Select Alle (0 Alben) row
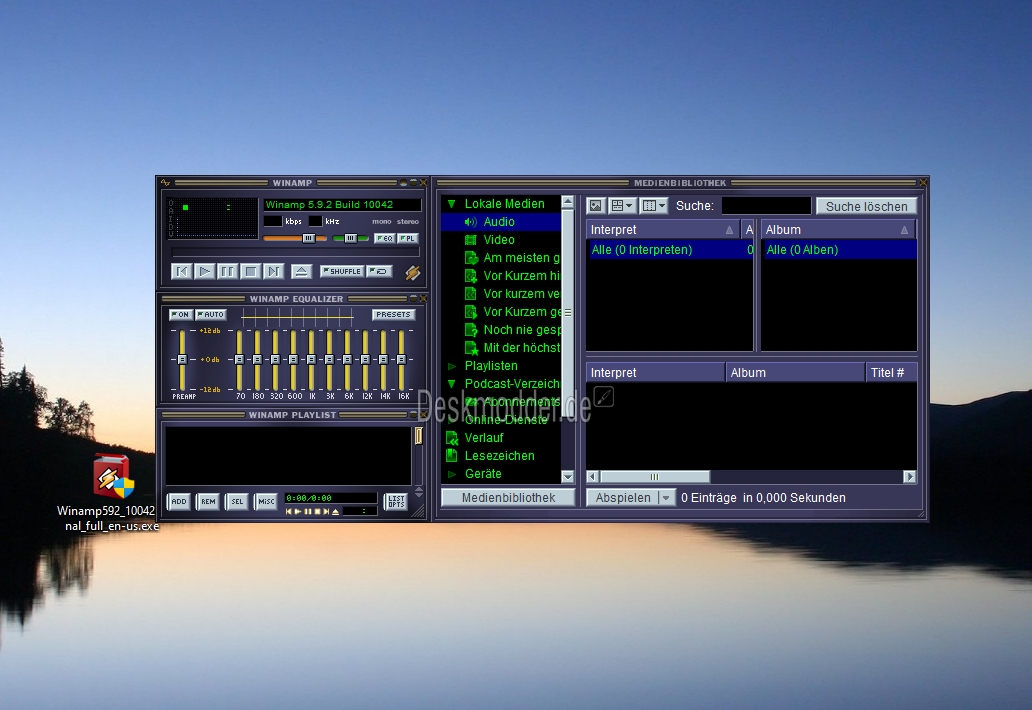This screenshot has width=1032, height=710. point(839,249)
